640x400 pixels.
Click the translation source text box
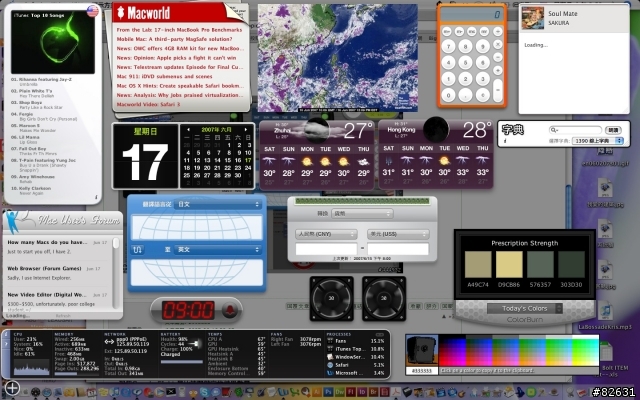coord(197,227)
